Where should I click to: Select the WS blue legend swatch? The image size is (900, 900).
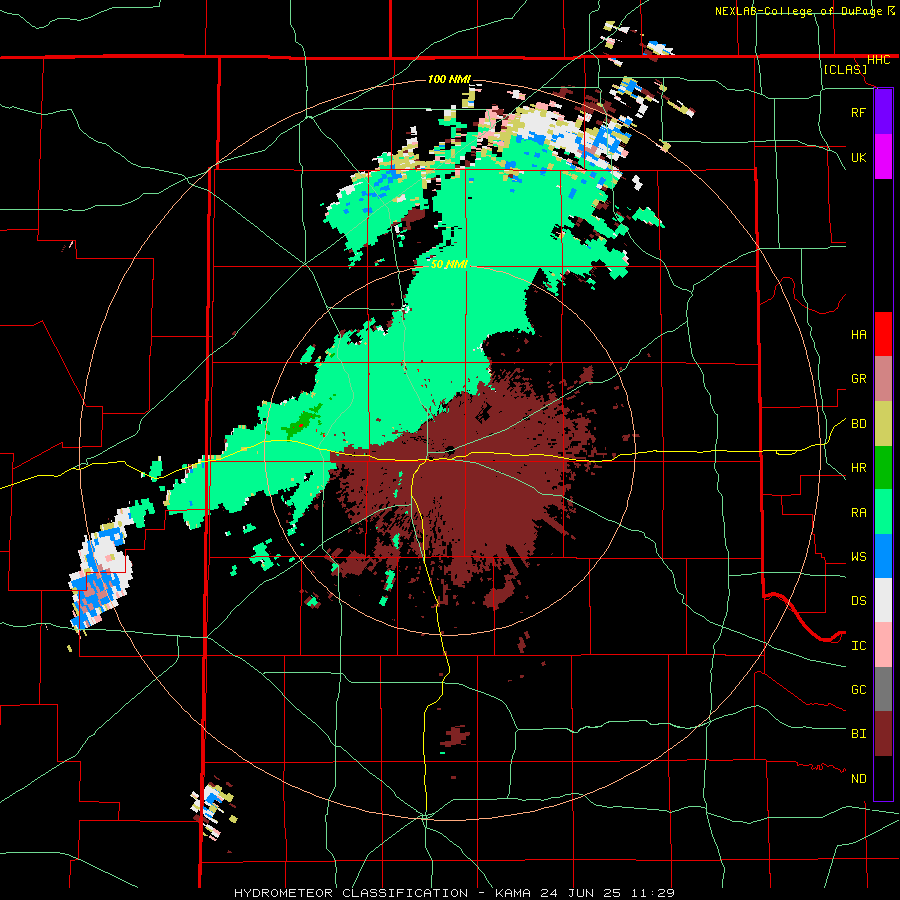point(883,556)
